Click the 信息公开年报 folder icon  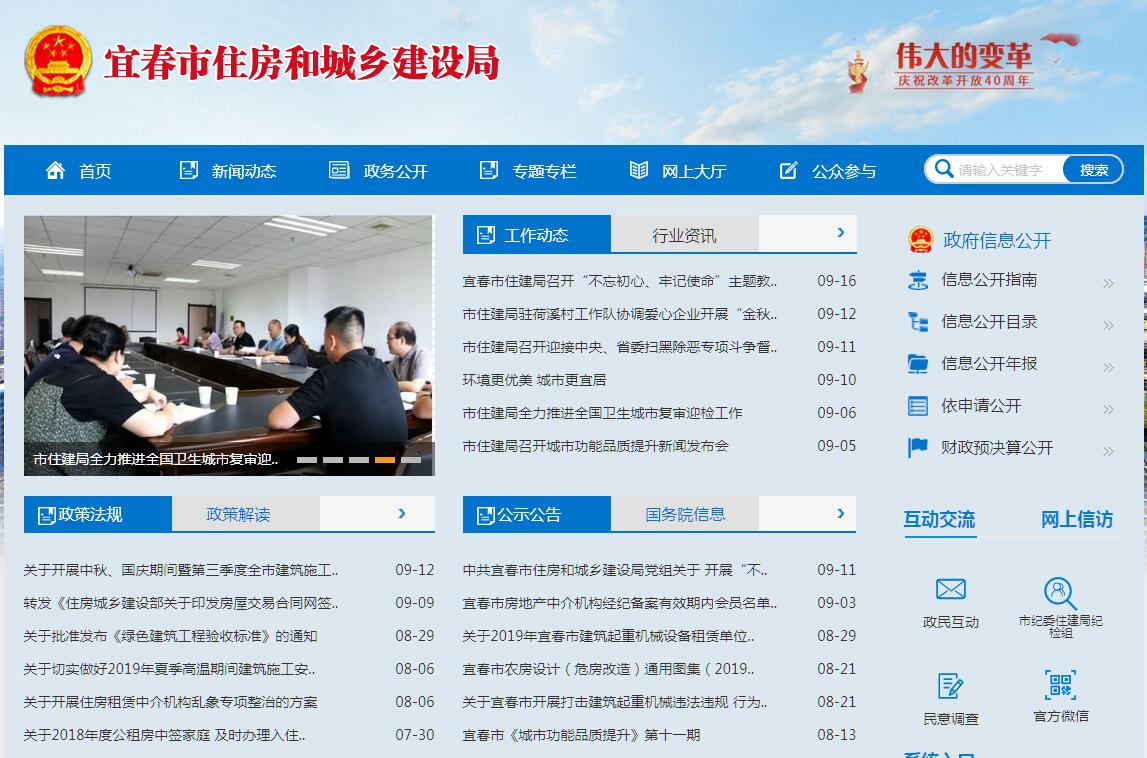[x=918, y=364]
